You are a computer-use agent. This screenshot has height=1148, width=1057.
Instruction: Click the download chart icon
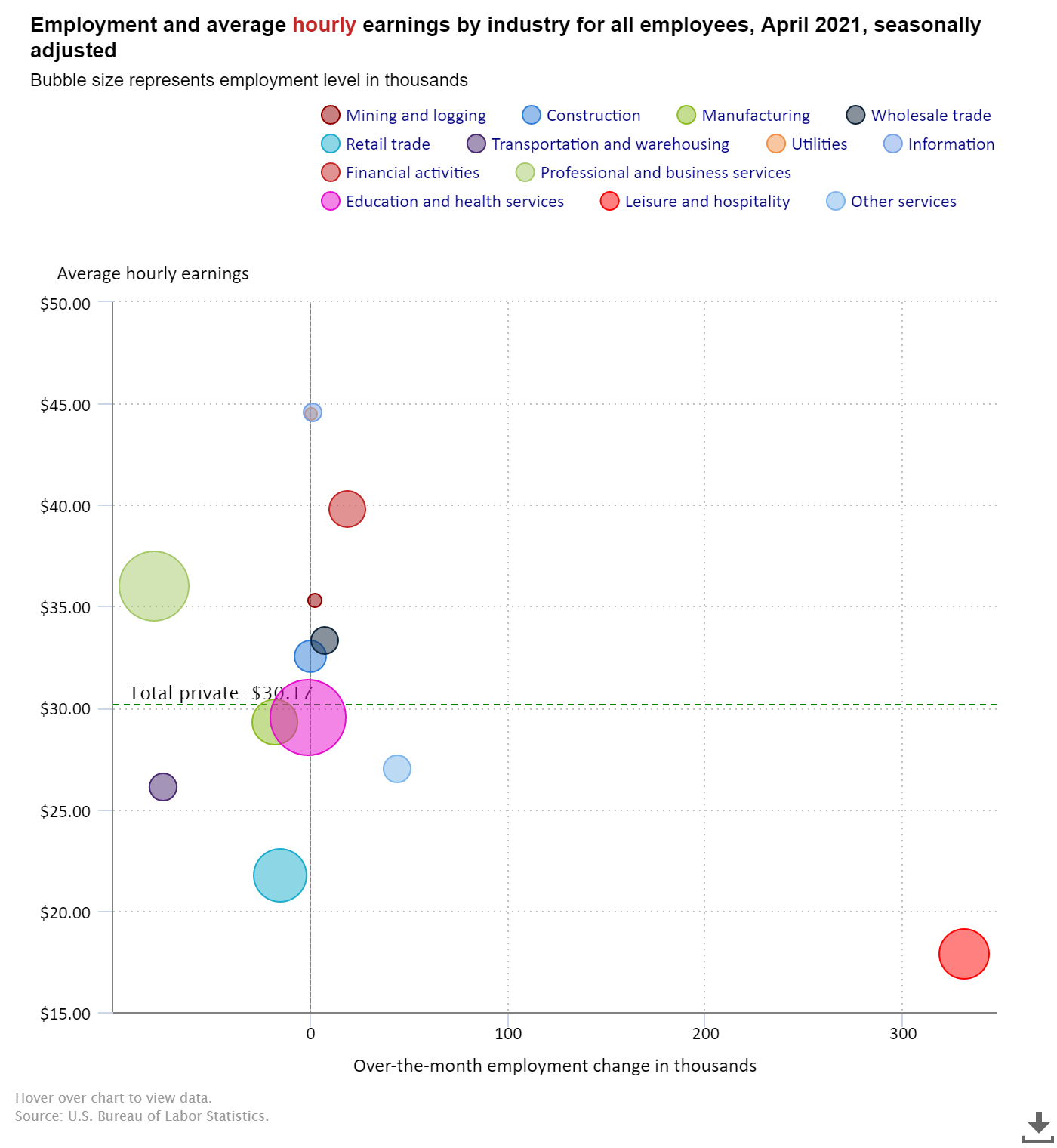tap(1038, 1127)
